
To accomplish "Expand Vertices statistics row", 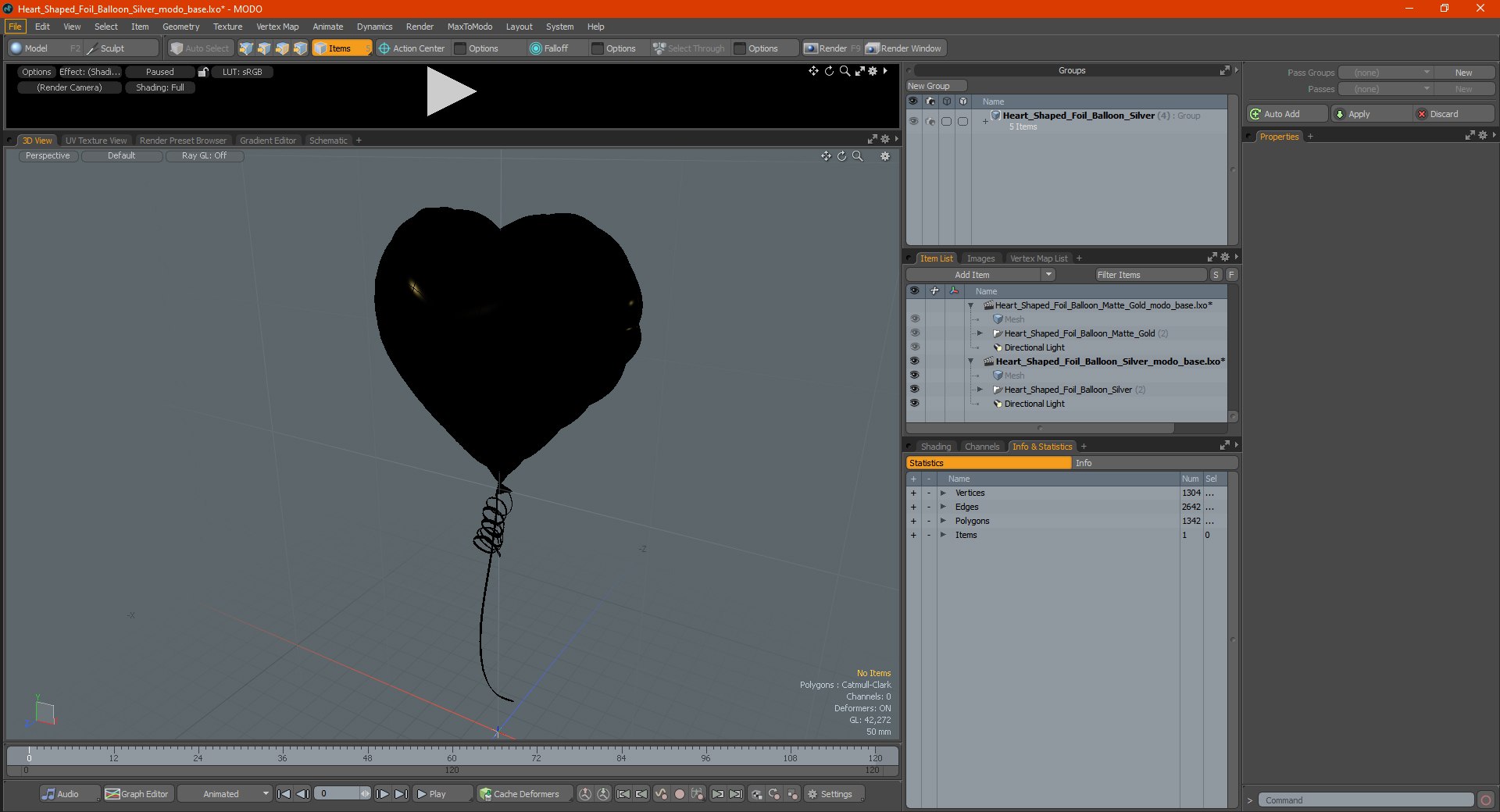I will click(x=943, y=493).
